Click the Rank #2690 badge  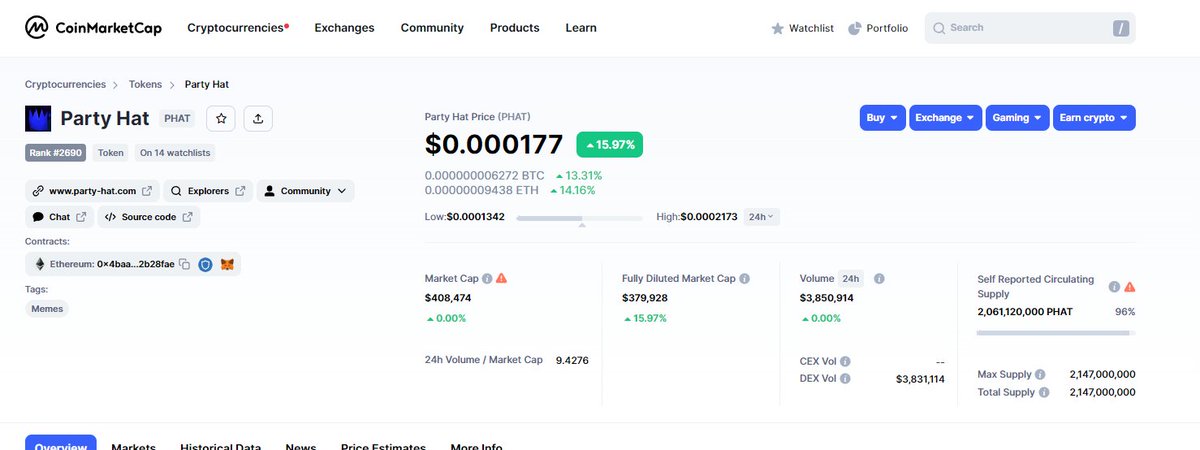[x=56, y=153]
